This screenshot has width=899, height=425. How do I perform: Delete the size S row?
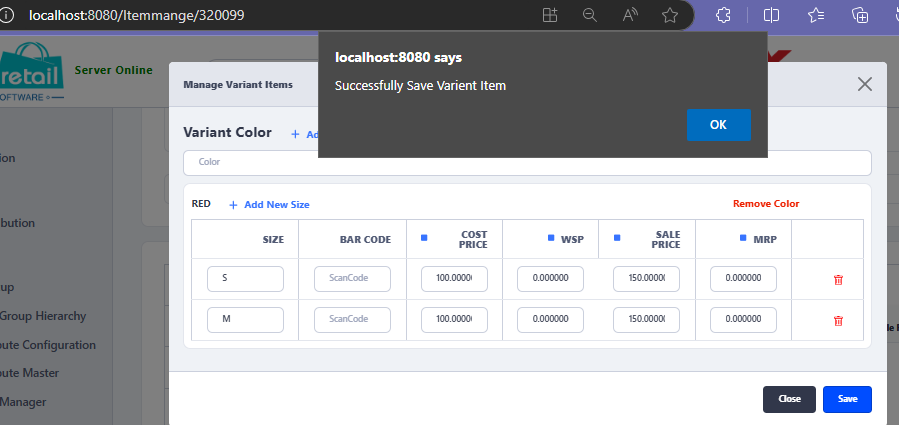(x=838, y=280)
